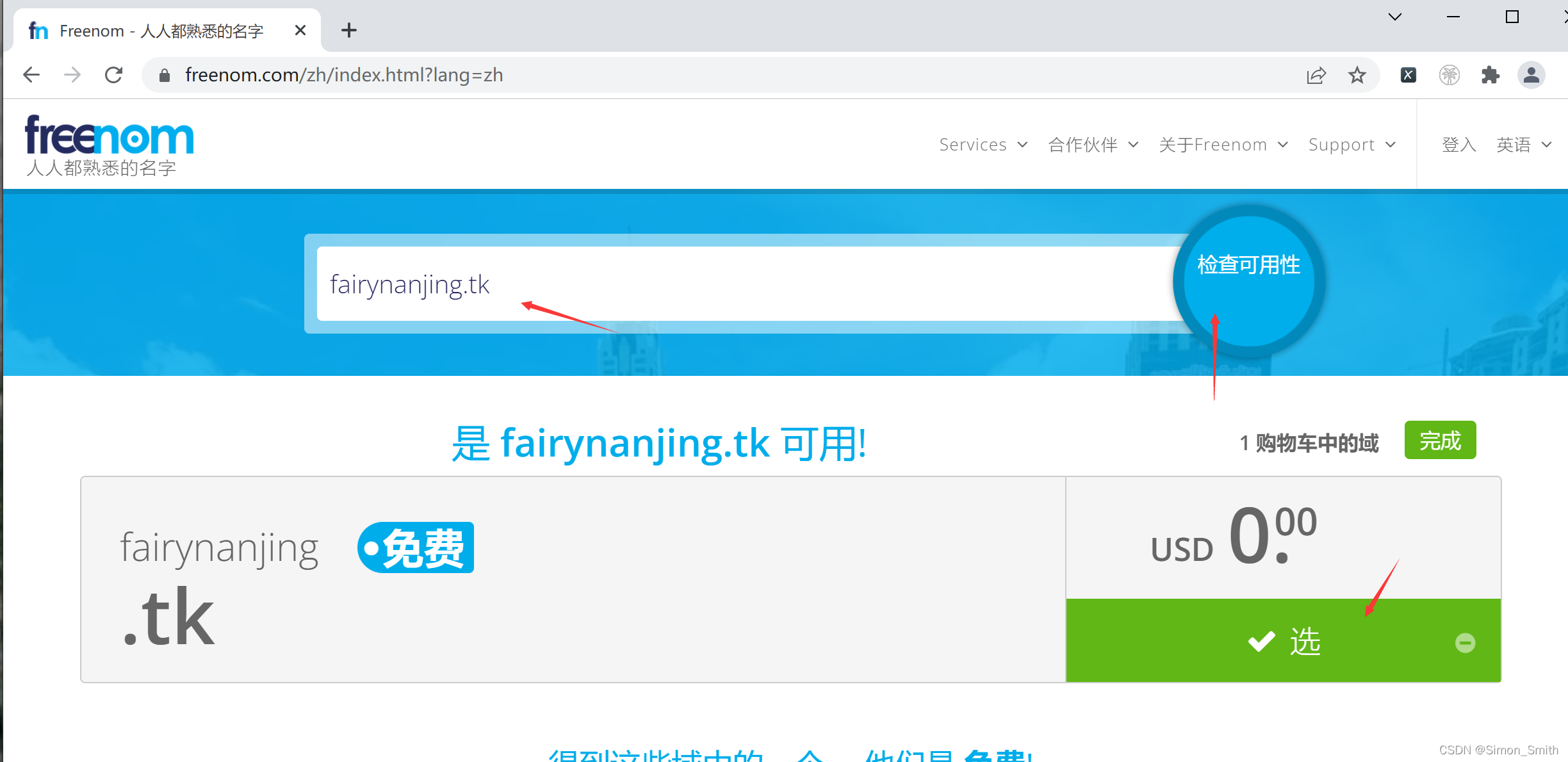
Task: Open the X extension icon
Action: point(1408,76)
